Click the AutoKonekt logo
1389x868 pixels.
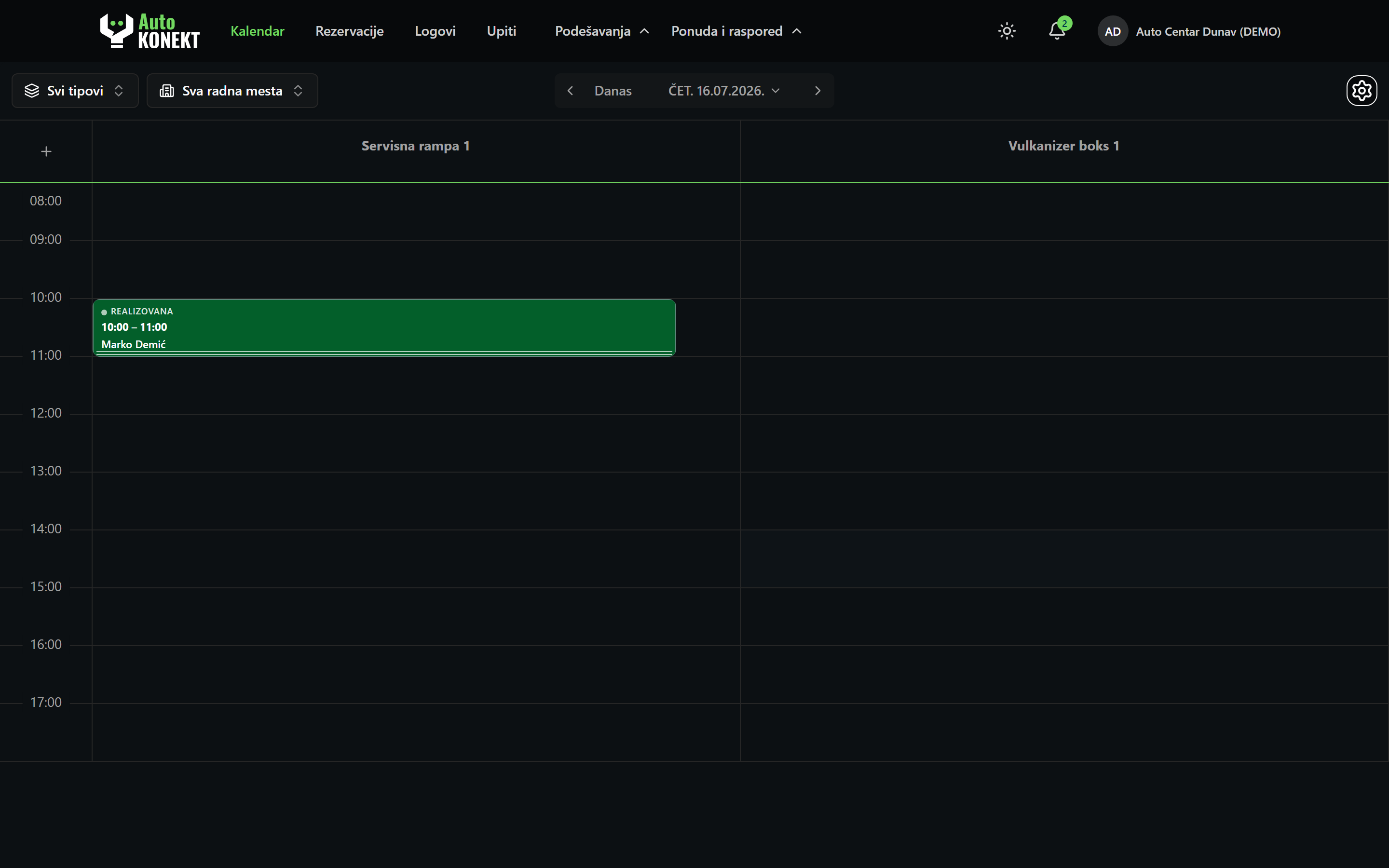pos(150,31)
